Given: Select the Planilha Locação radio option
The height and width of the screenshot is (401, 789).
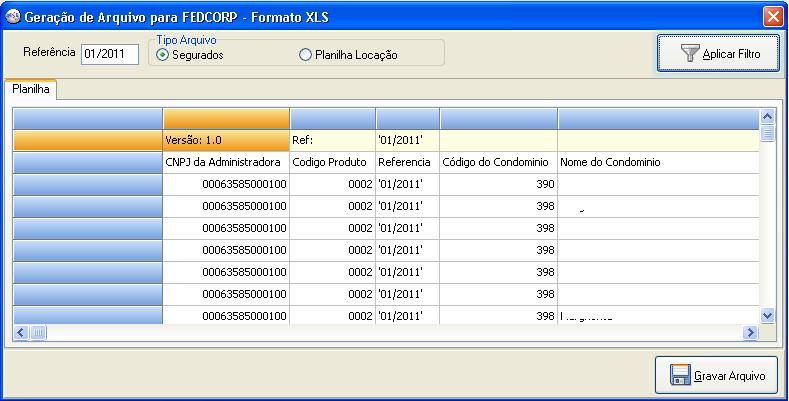Looking at the screenshot, I should point(306,55).
